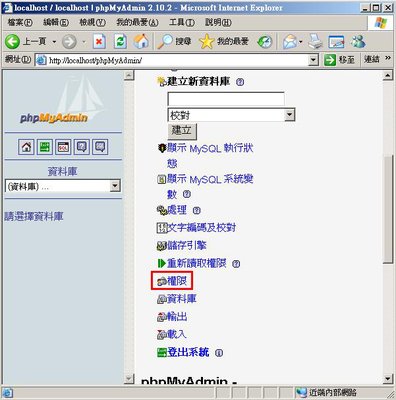396x400 pixels.
Task: Click the sidebar green Log out icon
Action: pyautogui.click(x=45, y=147)
